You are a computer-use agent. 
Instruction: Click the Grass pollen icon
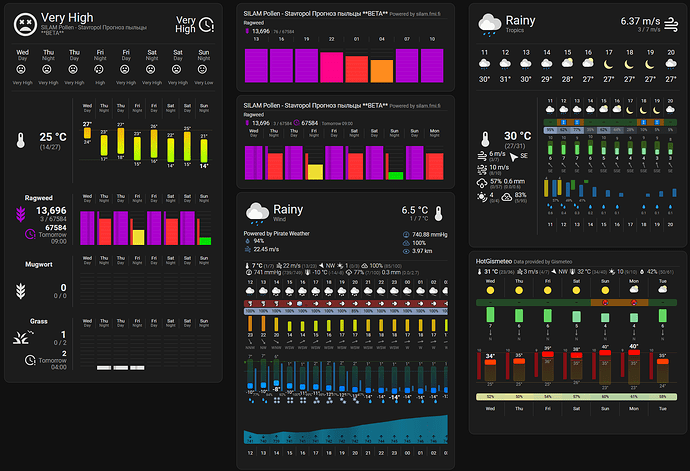click(22, 336)
